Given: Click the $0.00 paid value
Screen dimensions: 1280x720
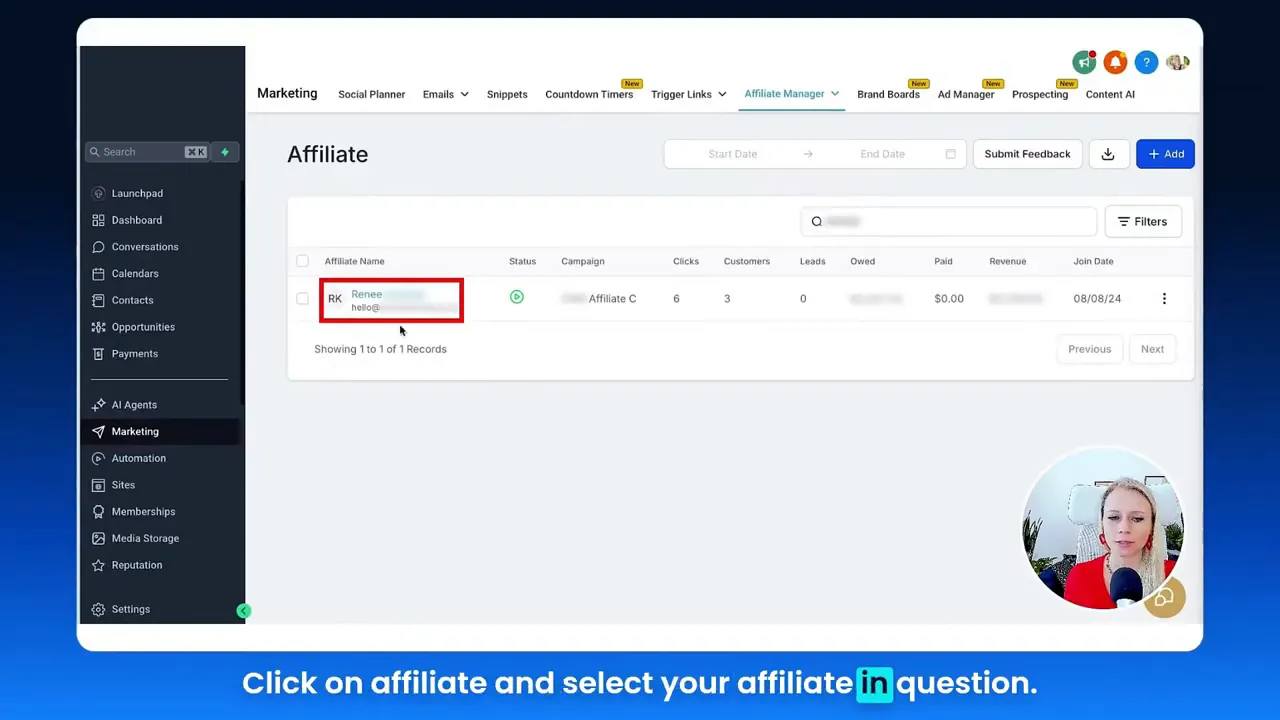Looking at the screenshot, I should [x=949, y=298].
